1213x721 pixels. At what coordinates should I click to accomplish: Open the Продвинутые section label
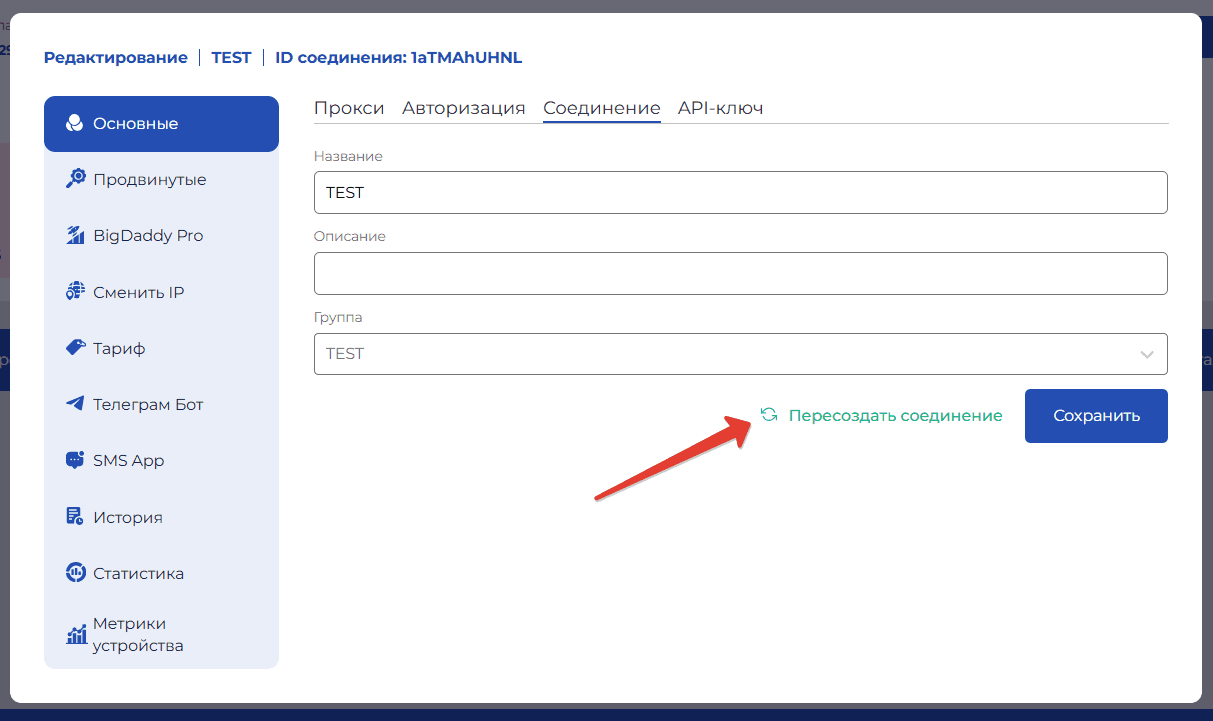(150, 180)
